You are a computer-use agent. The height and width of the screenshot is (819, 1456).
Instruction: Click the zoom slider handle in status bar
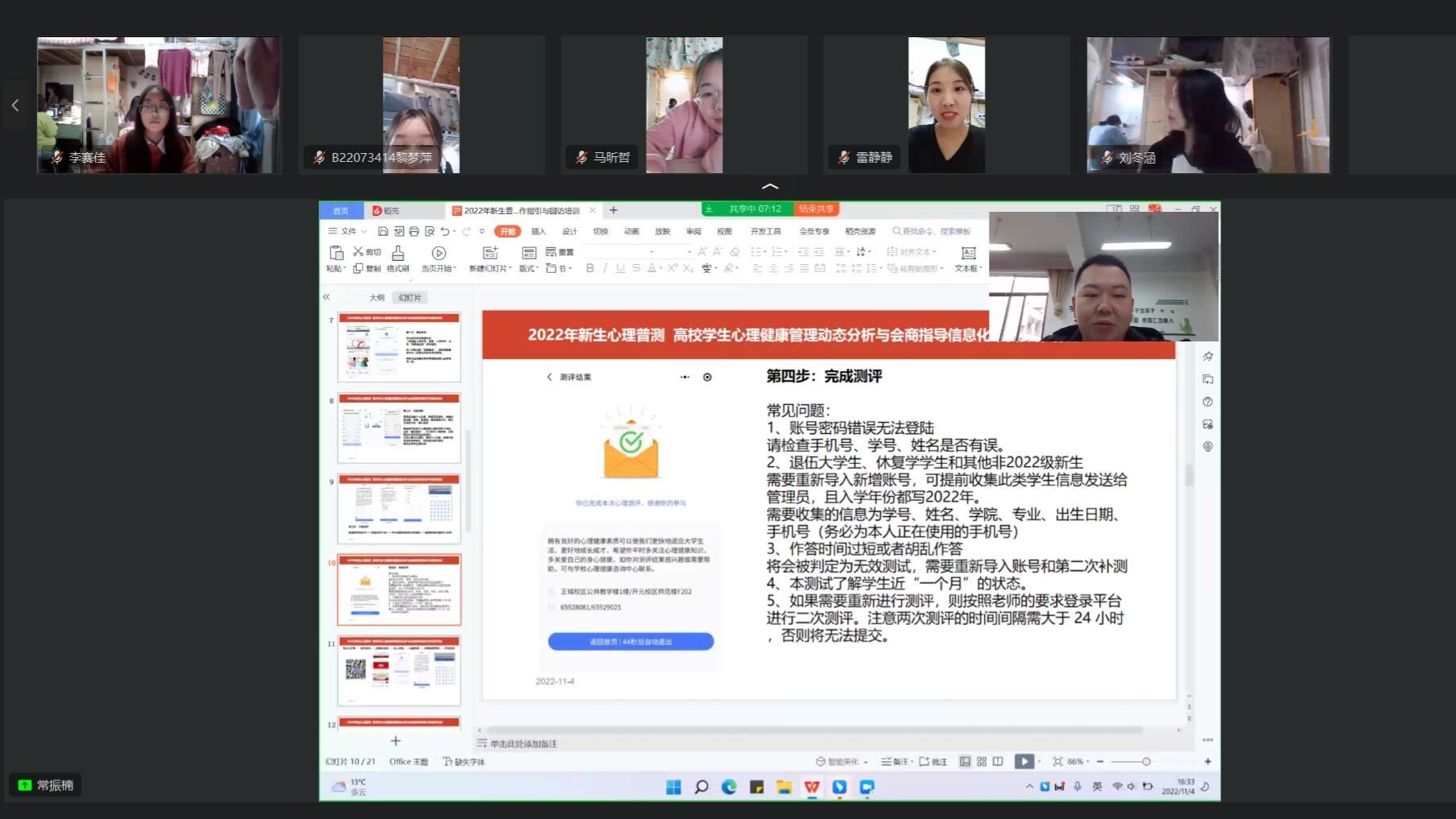click(x=1146, y=762)
